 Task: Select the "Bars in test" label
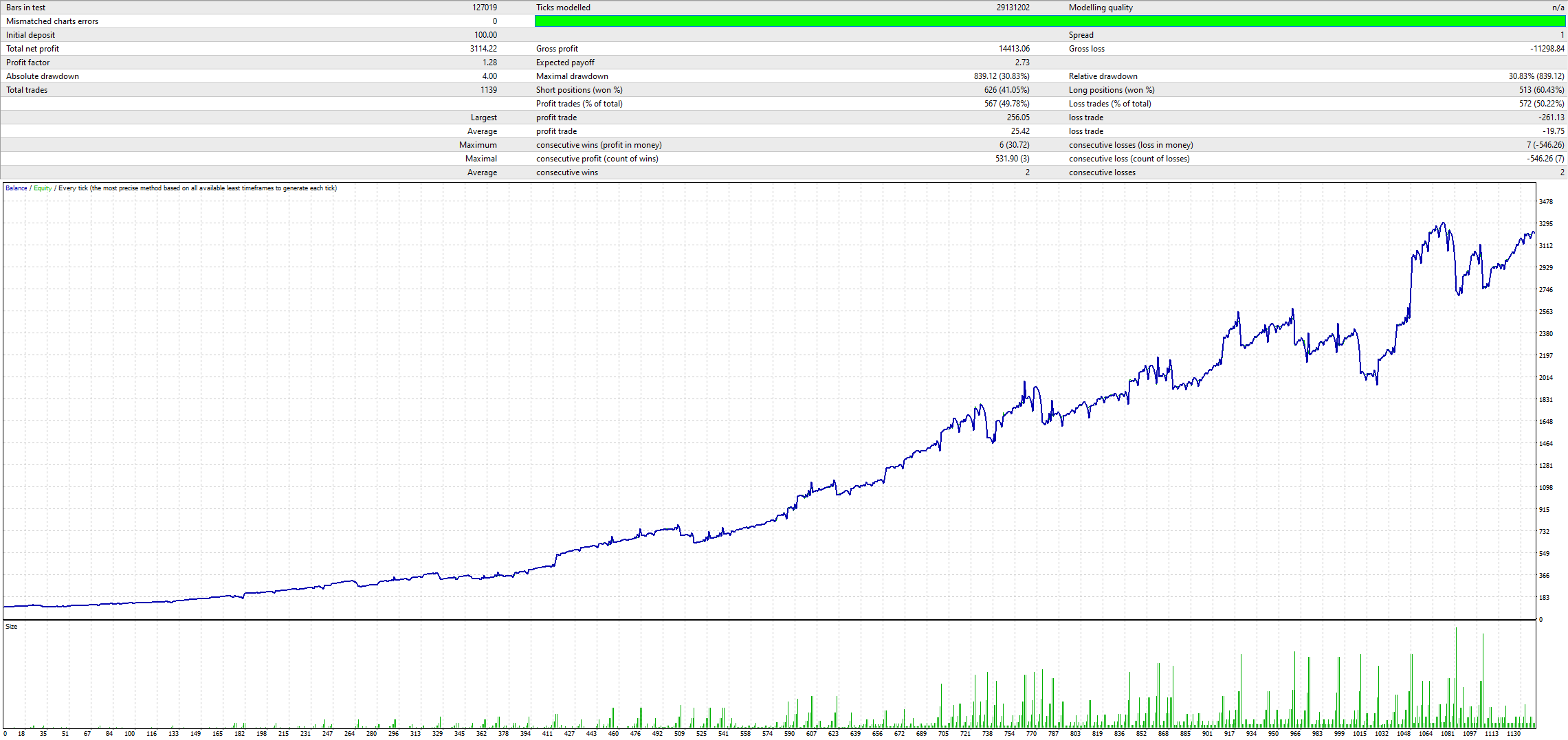(x=26, y=8)
